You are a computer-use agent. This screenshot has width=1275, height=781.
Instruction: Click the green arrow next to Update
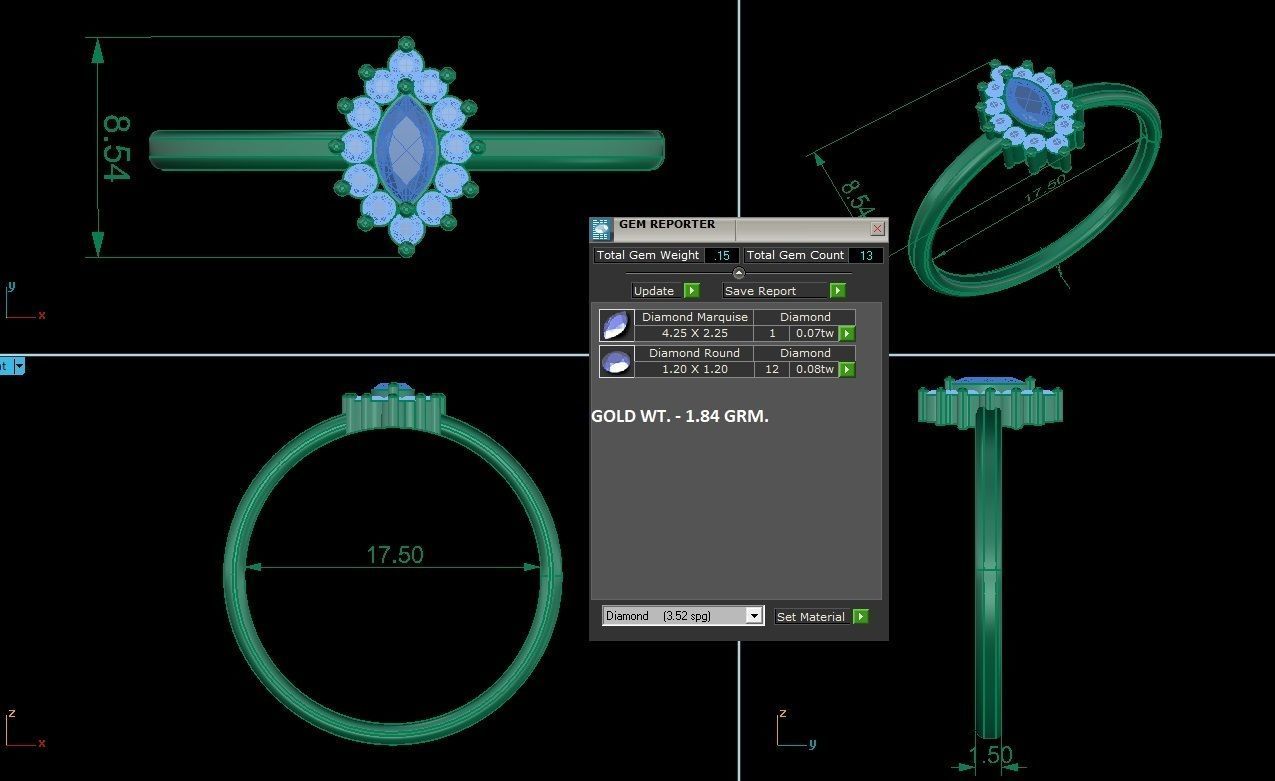pos(692,291)
